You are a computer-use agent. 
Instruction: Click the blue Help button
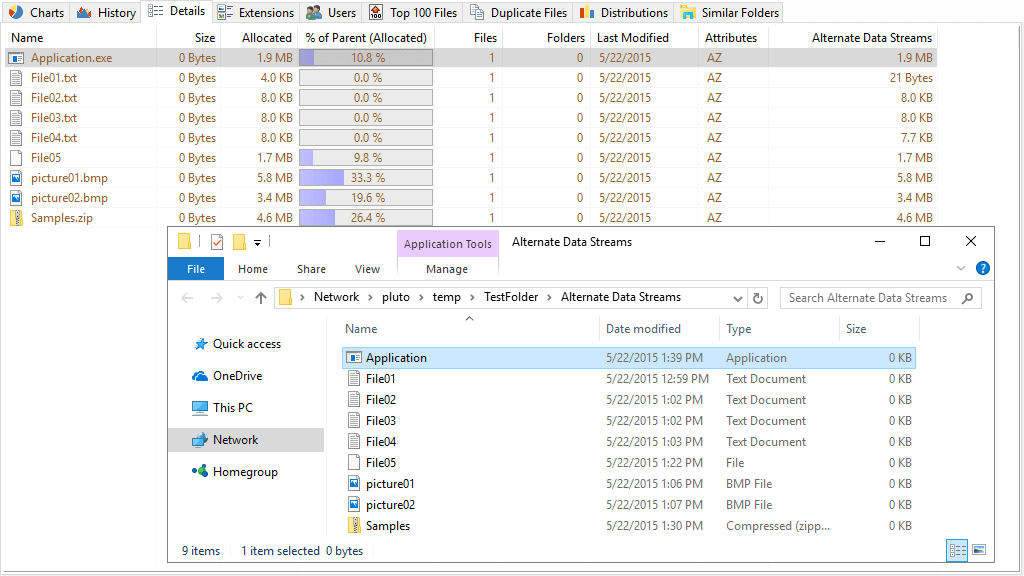coord(982,268)
